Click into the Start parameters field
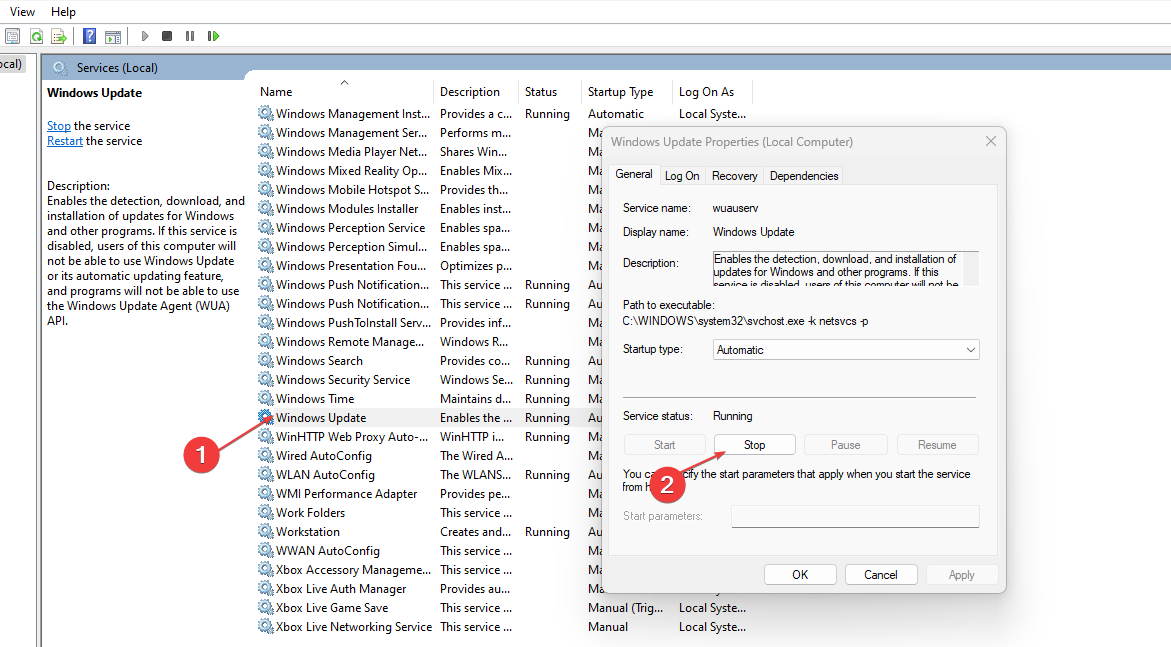1171x647 pixels. pyautogui.click(x=854, y=516)
